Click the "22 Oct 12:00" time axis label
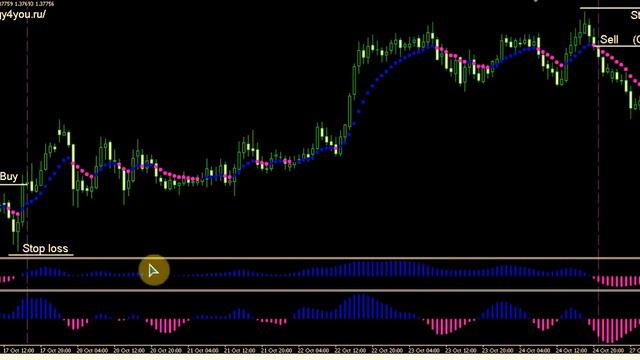The image size is (640, 360). [350, 350]
